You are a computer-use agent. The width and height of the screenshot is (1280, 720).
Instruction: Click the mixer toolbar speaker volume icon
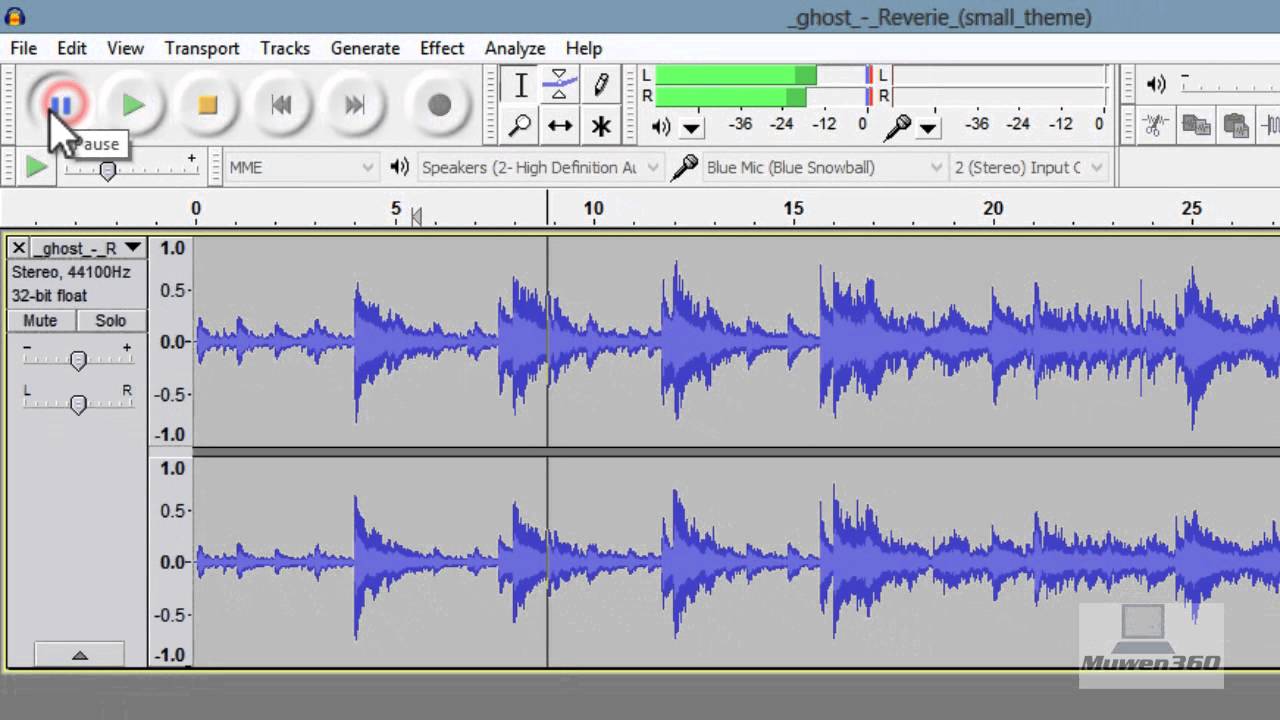click(1156, 85)
